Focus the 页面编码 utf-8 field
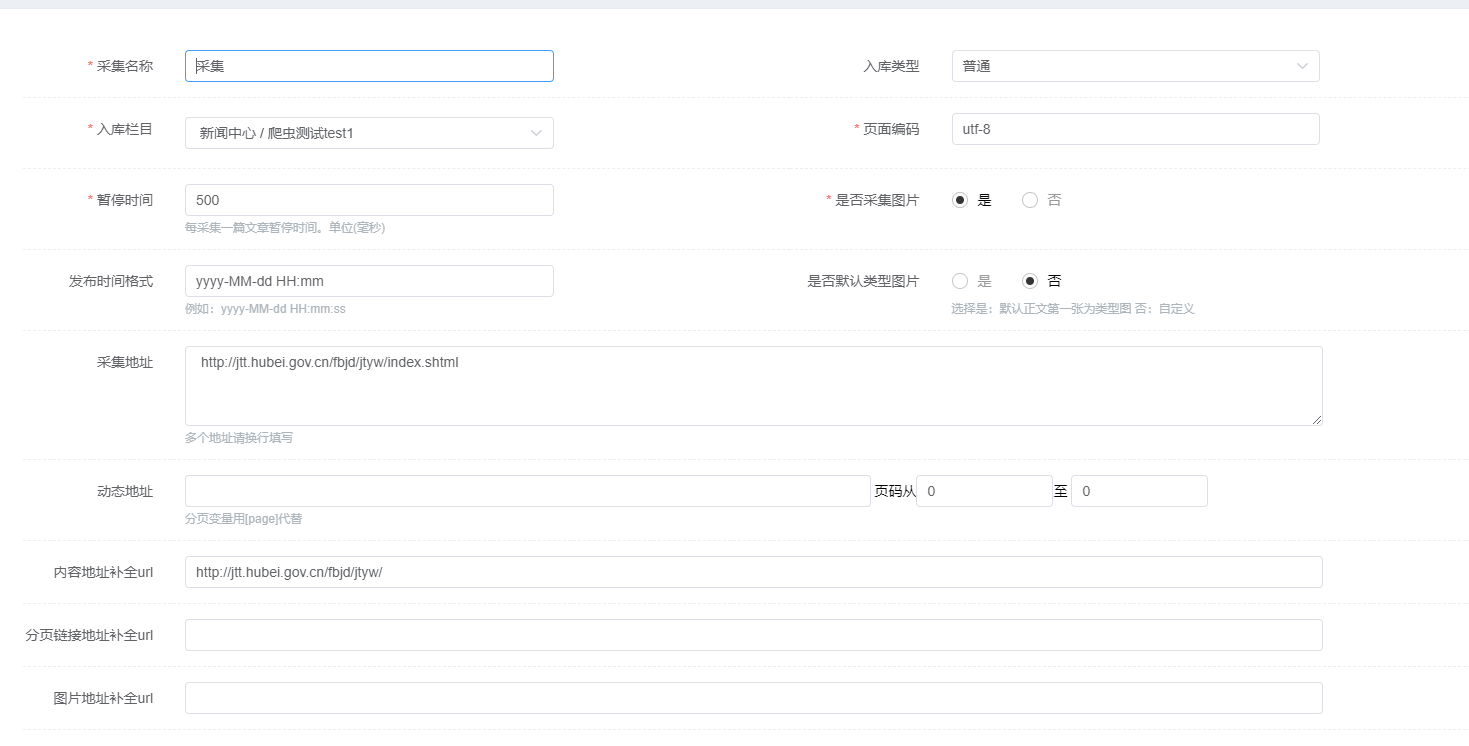The width and height of the screenshot is (1469, 746). [x=1135, y=129]
